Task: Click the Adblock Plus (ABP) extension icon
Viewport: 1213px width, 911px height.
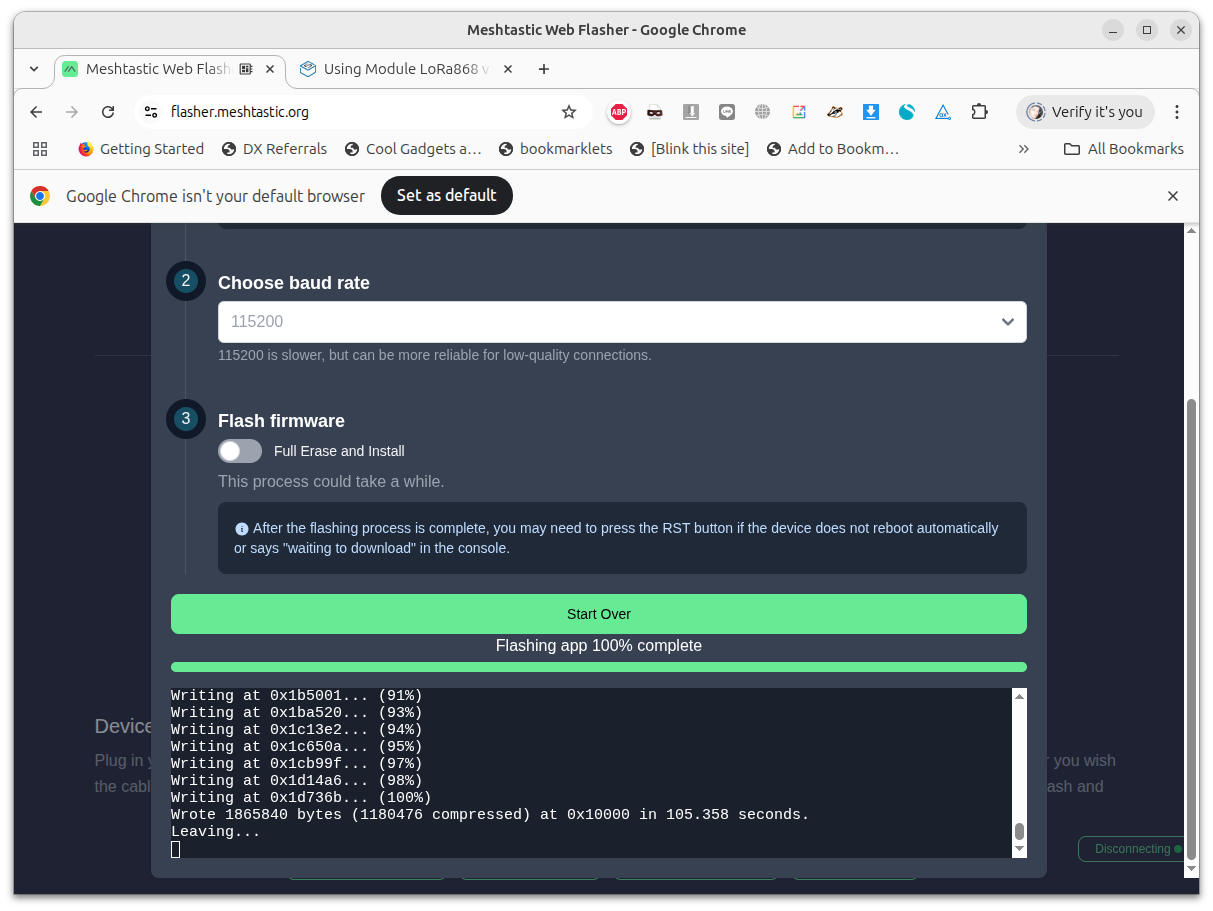Action: coord(619,112)
